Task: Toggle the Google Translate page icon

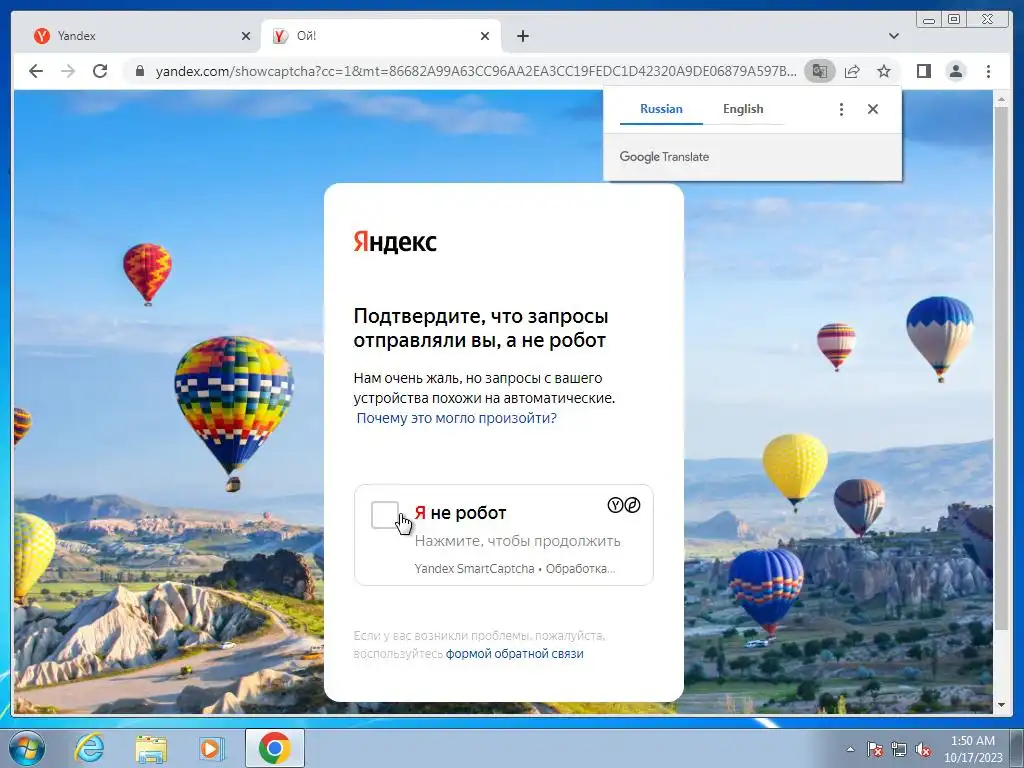Action: tap(820, 71)
